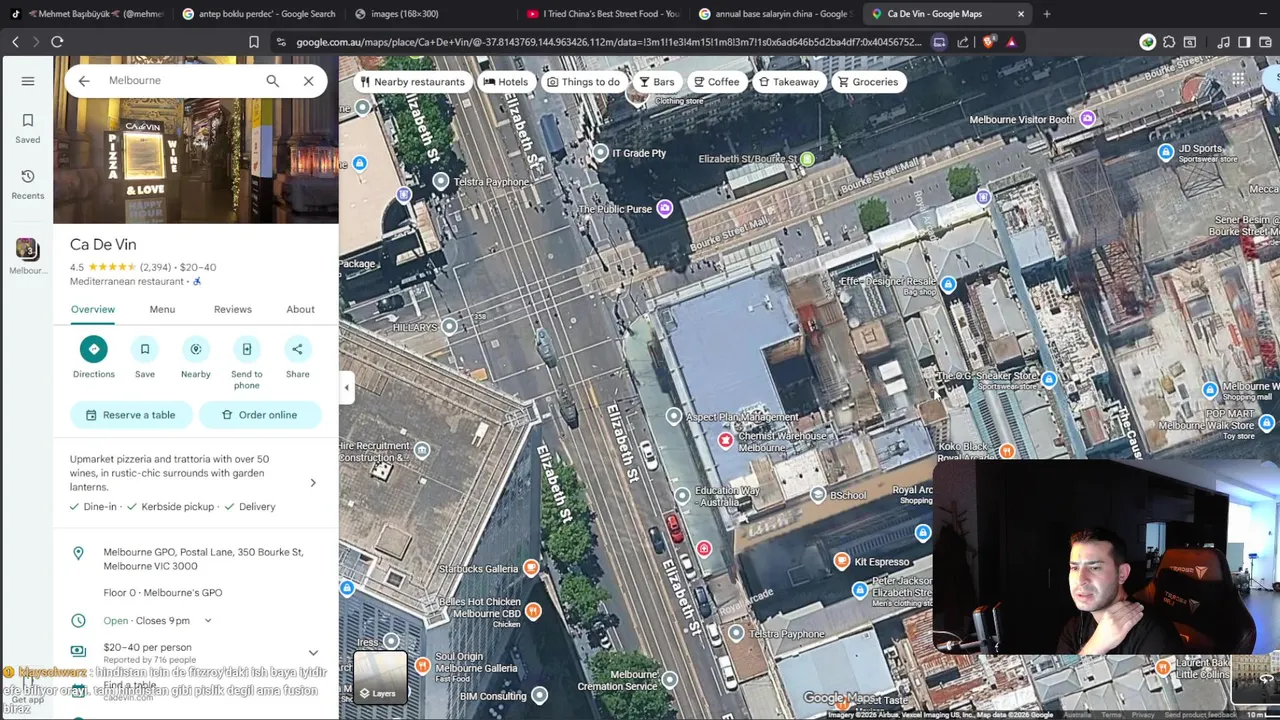Click the The Public Purse marker
This screenshot has width=1280, height=720.
(x=664, y=209)
